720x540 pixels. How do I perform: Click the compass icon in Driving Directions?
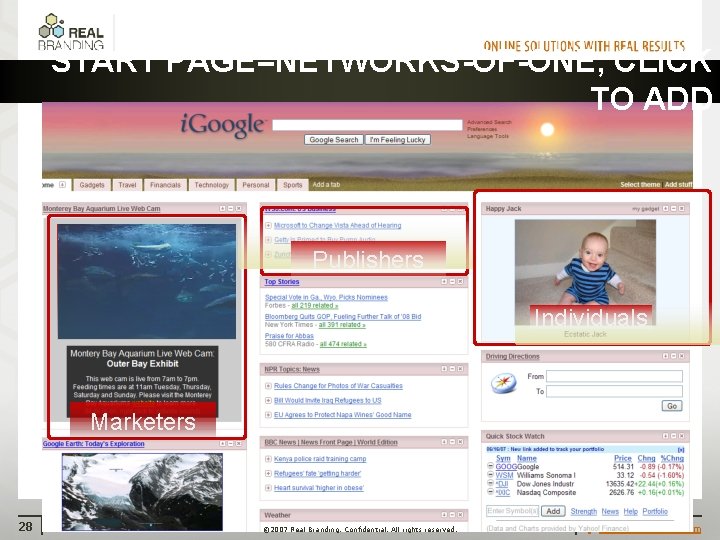pos(504,384)
